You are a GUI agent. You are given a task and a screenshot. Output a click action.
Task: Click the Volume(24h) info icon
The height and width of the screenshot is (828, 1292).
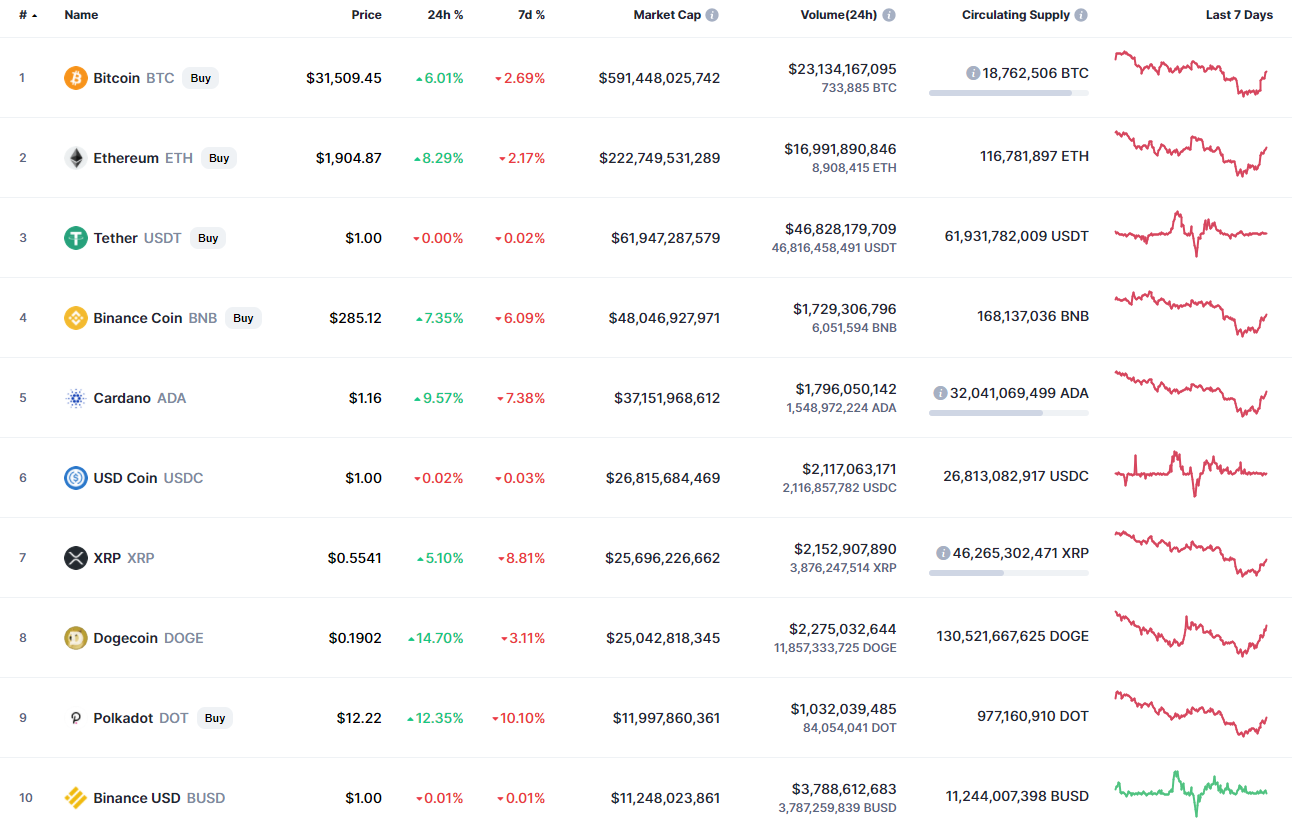(x=889, y=15)
